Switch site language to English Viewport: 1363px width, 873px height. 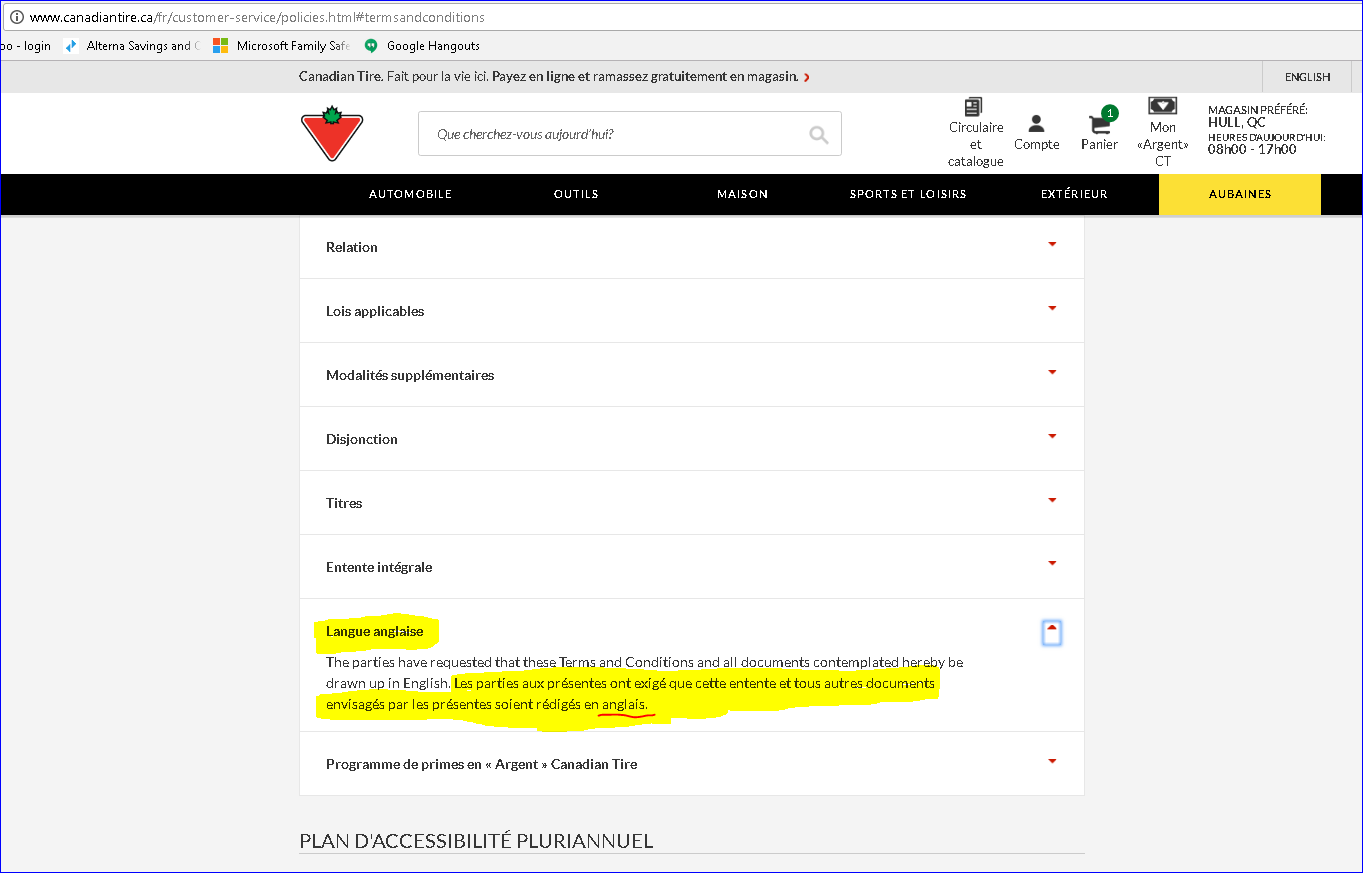[x=1307, y=77]
